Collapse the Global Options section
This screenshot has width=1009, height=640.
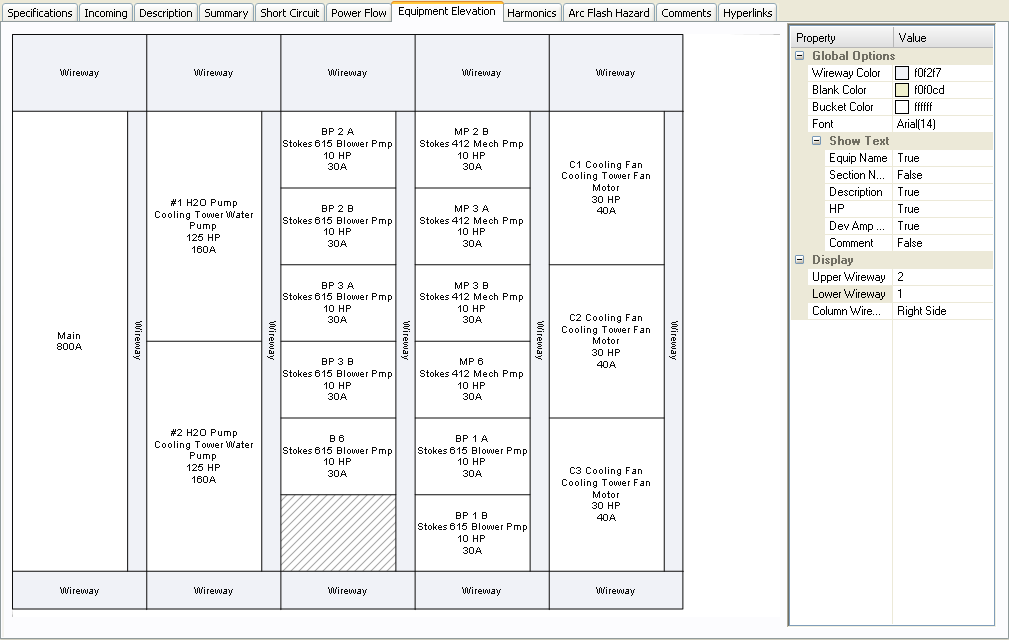(x=799, y=56)
